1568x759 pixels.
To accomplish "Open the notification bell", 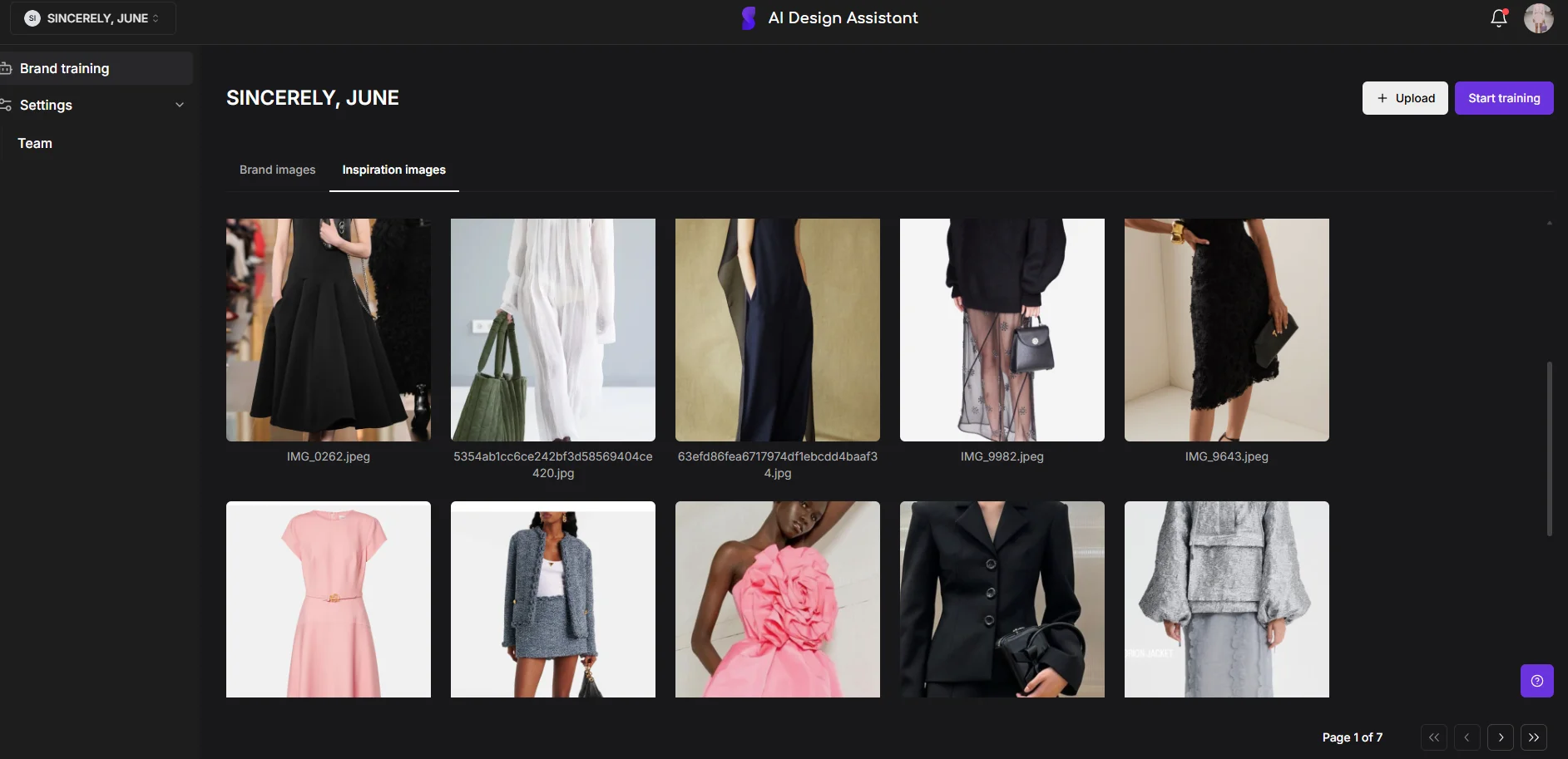I will coord(1498,17).
